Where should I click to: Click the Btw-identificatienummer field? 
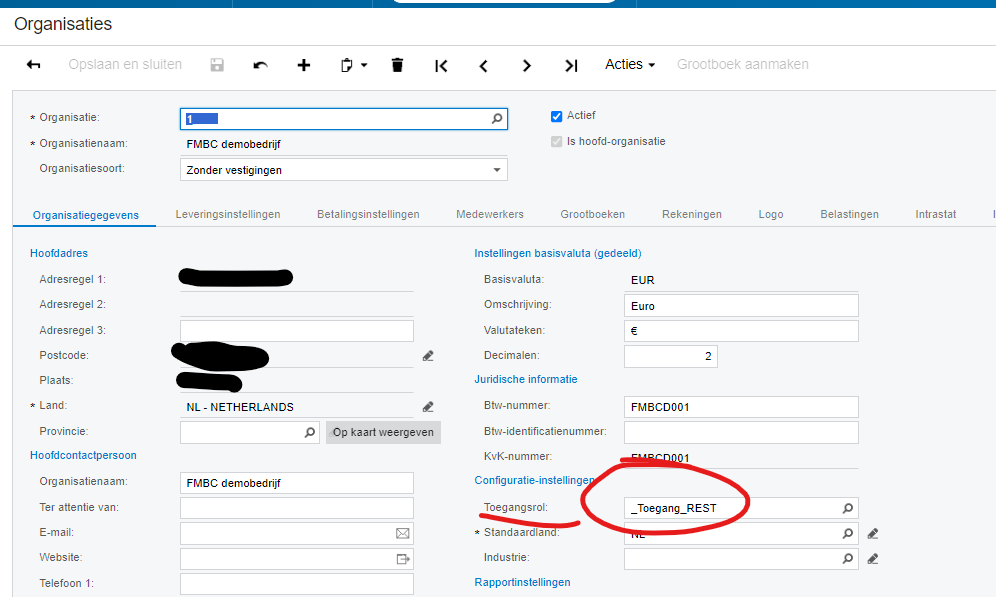[741, 433]
